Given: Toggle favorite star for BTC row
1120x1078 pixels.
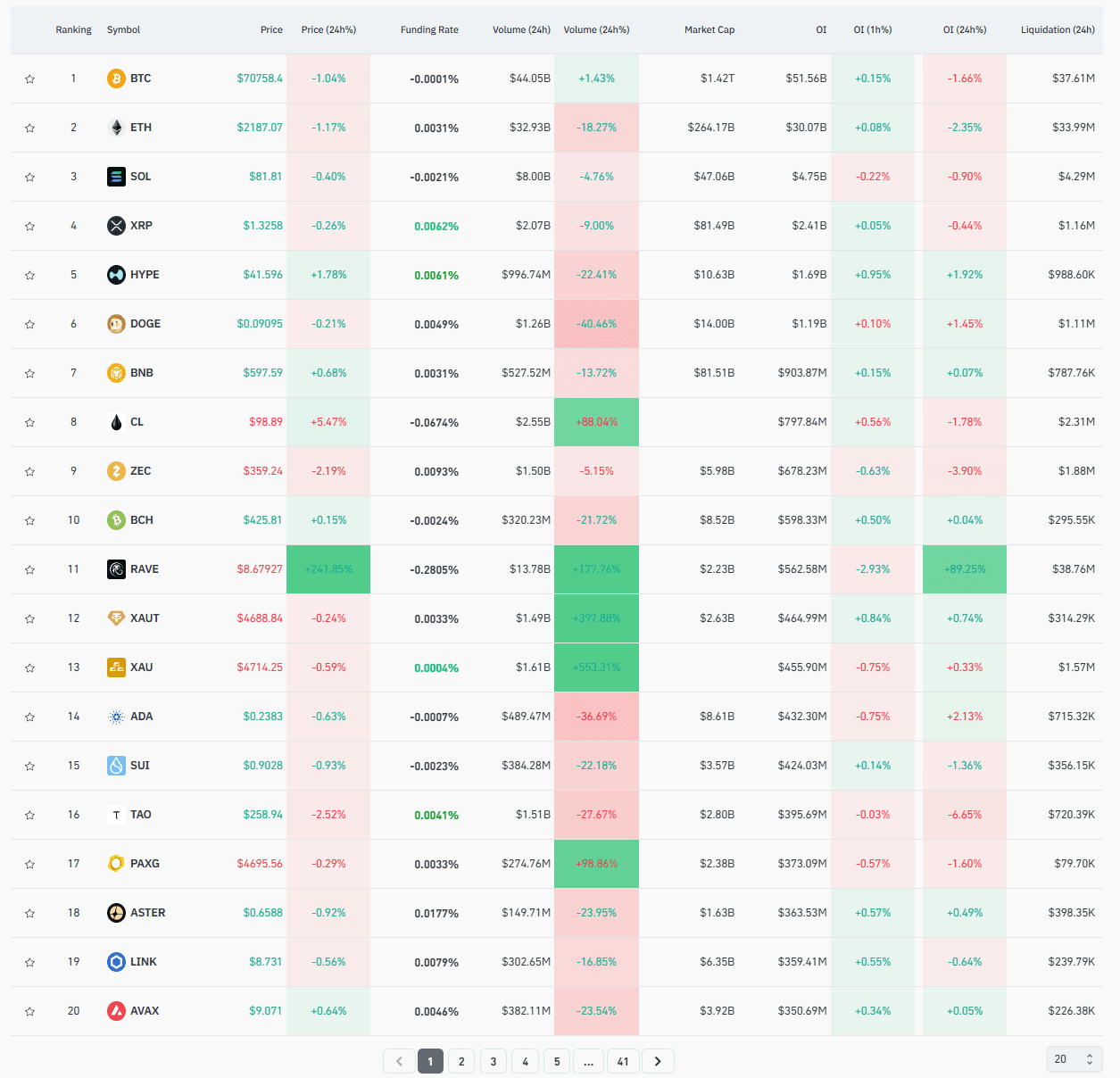Looking at the screenshot, I should click(x=29, y=79).
